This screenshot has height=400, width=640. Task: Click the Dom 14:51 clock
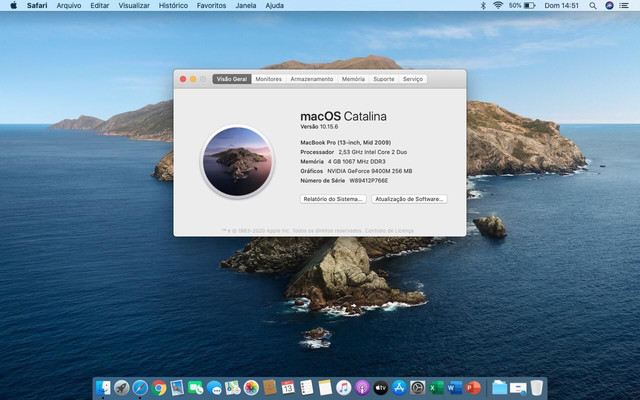[561, 6]
